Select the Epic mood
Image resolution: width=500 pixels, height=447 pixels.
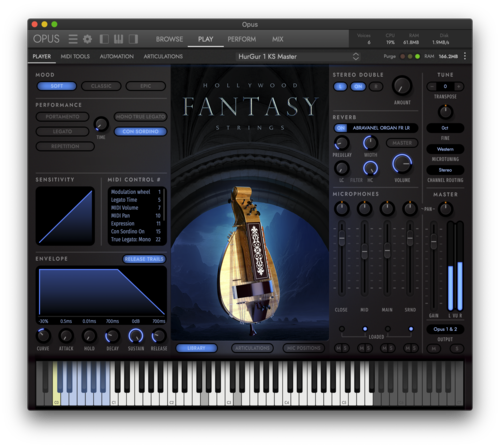pyautogui.click(x=146, y=86)
